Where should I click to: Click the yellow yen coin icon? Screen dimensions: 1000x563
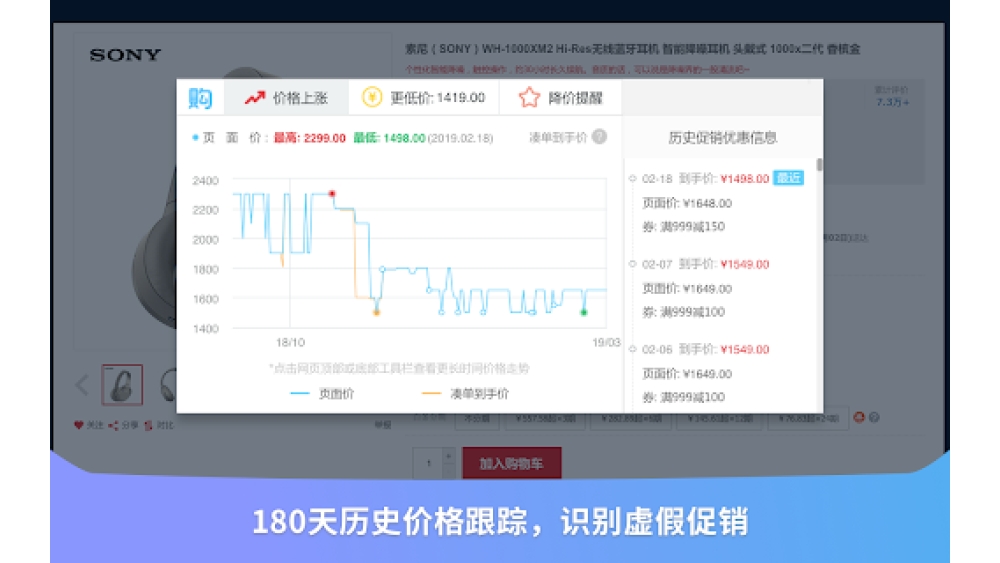pyautogui.click(x=372, y=97)
